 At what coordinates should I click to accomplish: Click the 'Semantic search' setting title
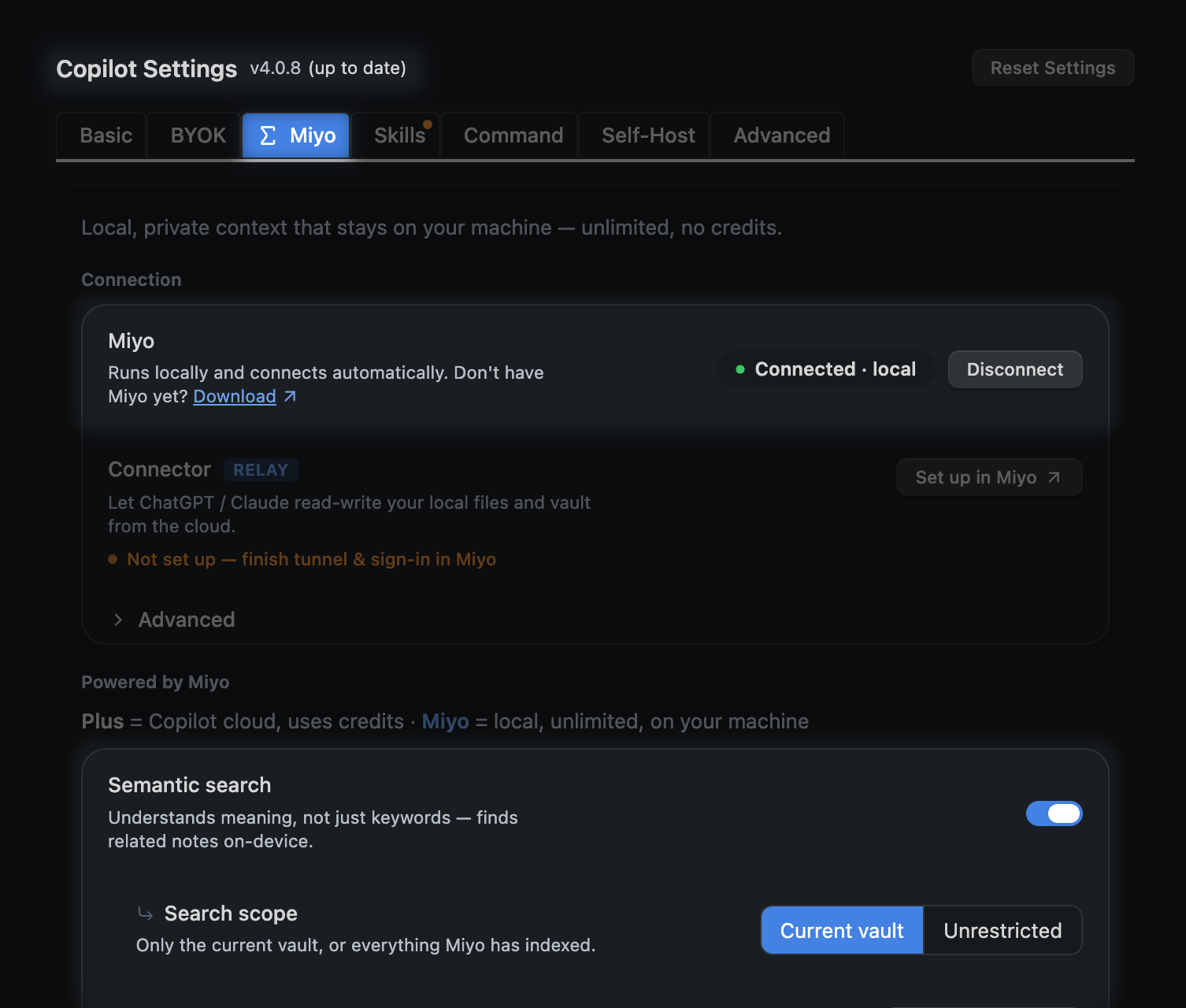tap(189, 785)
